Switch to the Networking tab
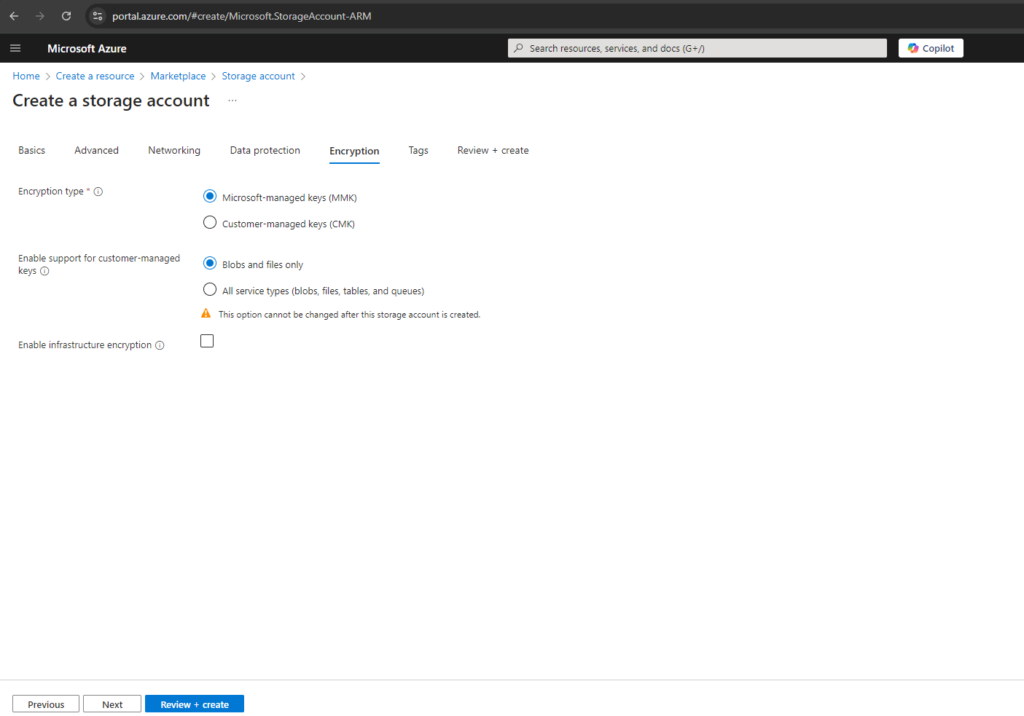This screenshot has height=716, width=1024. 174,150
